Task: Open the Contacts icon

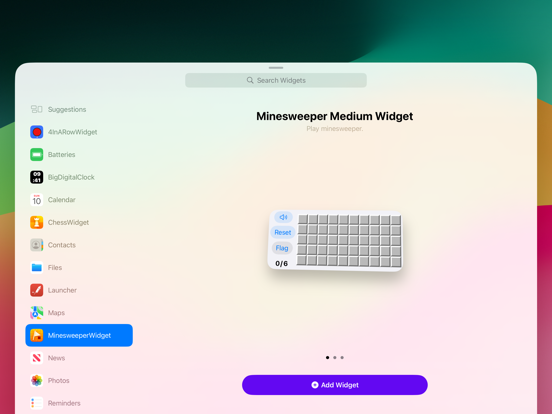Action: click(37, 245)
